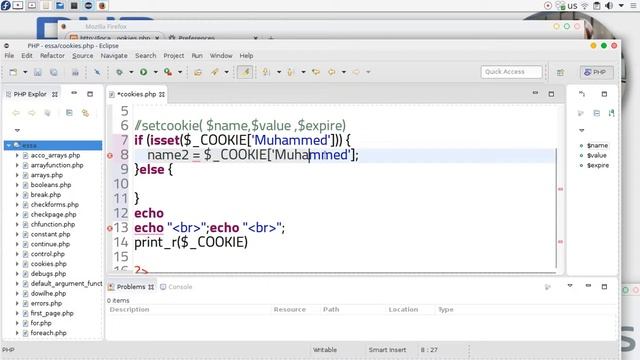Click the Back navigation arrow icon
The image size is (640, 360).
click(x=331, y=72)
